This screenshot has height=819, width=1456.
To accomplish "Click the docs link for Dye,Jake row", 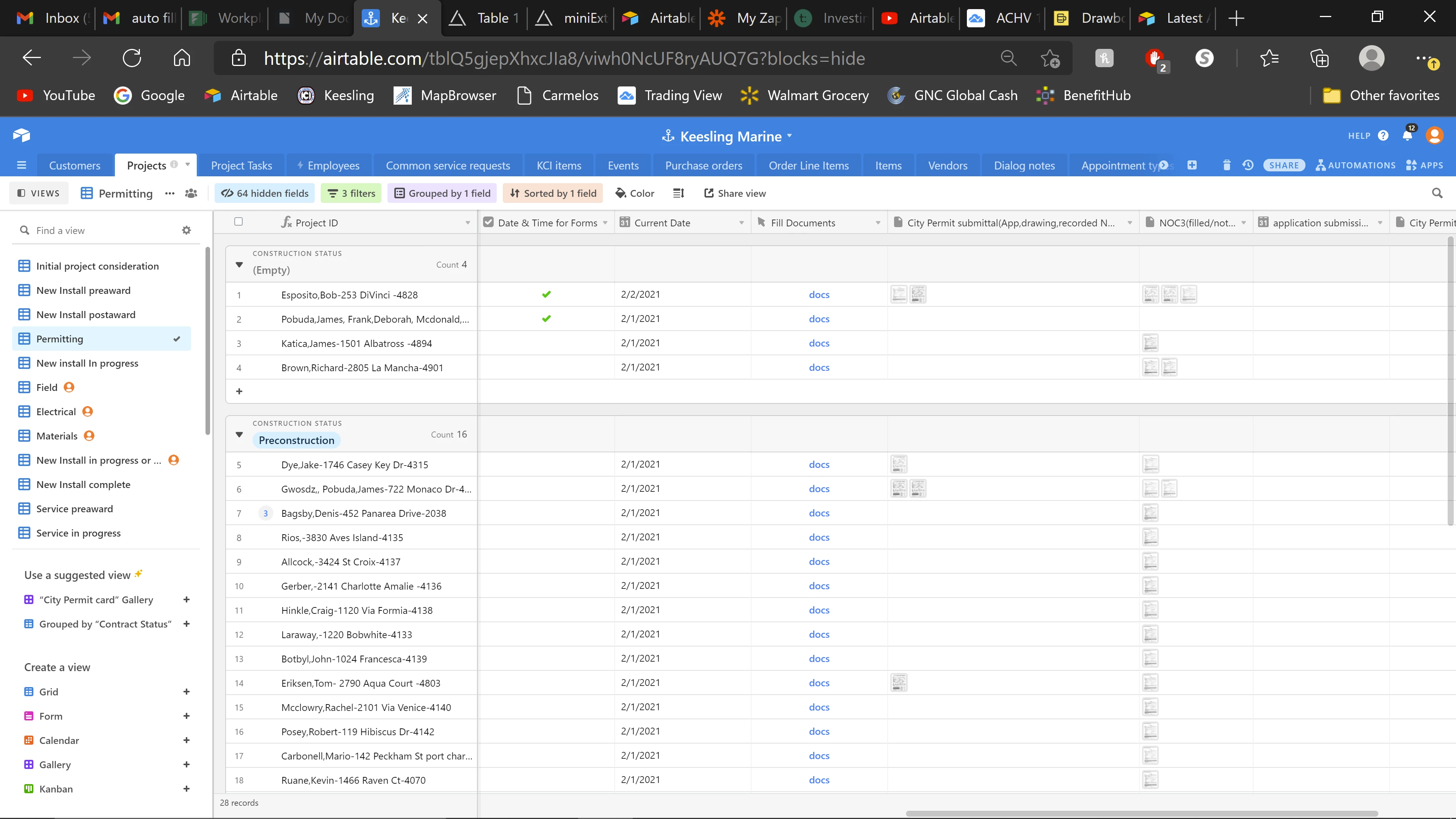I will pyautogui.click(x=819, y=464).
